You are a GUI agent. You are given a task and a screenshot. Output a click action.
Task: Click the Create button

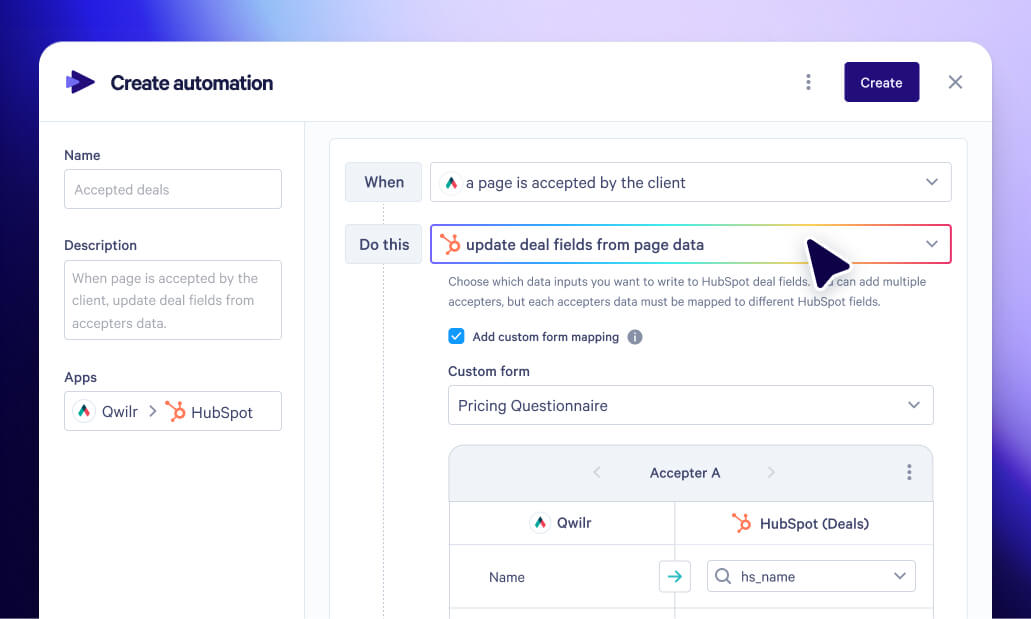[x=882, y=82]
